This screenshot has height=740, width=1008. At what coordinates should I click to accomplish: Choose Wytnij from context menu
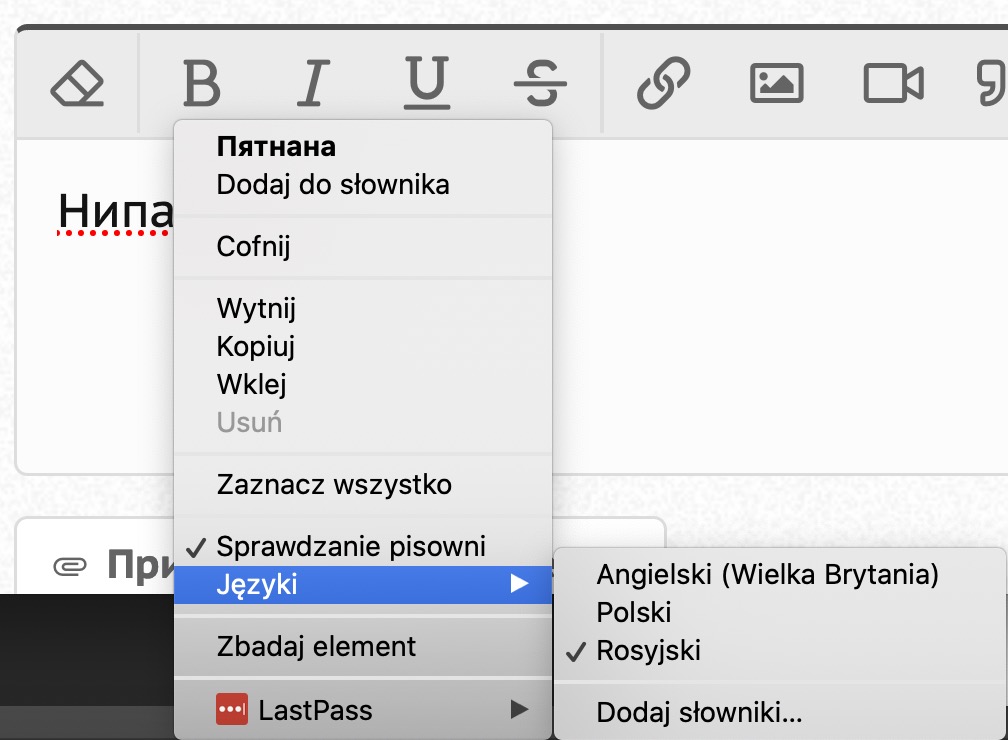tap(363, 308)
